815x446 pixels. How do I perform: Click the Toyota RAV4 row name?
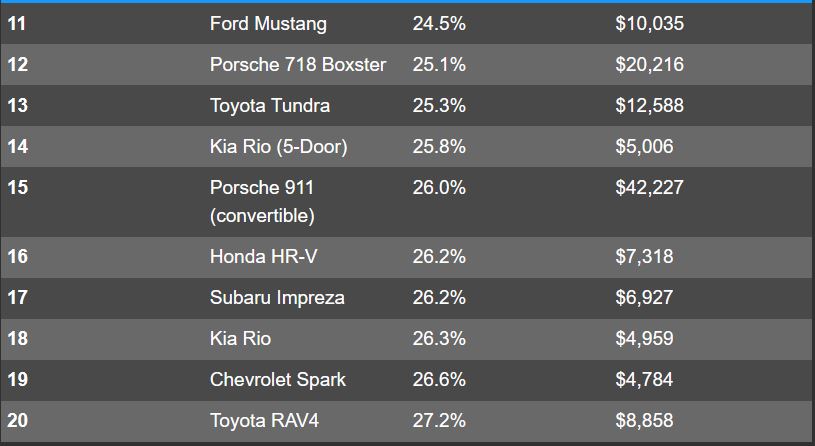tap(264, 421)
